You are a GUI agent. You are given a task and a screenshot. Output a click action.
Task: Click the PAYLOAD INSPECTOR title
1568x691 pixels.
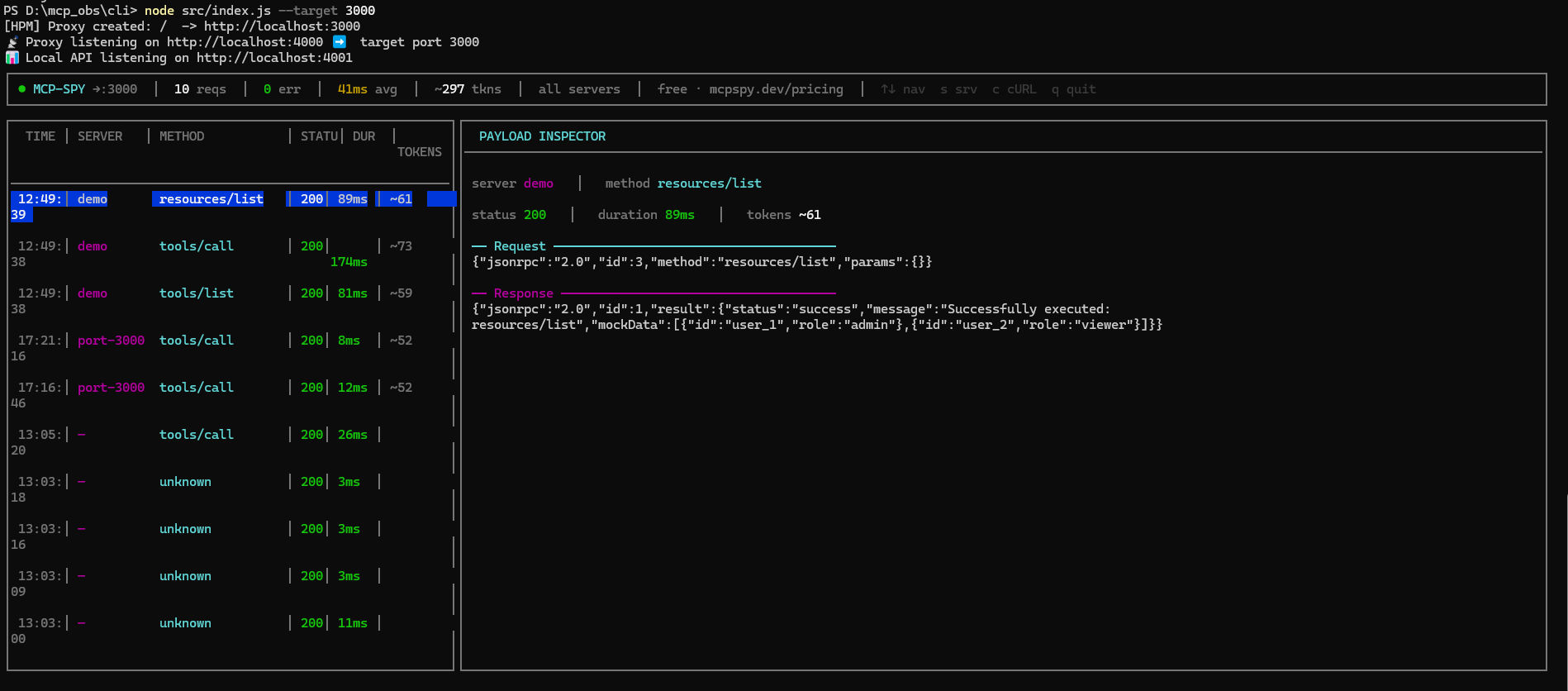click(x=542, y=136)
